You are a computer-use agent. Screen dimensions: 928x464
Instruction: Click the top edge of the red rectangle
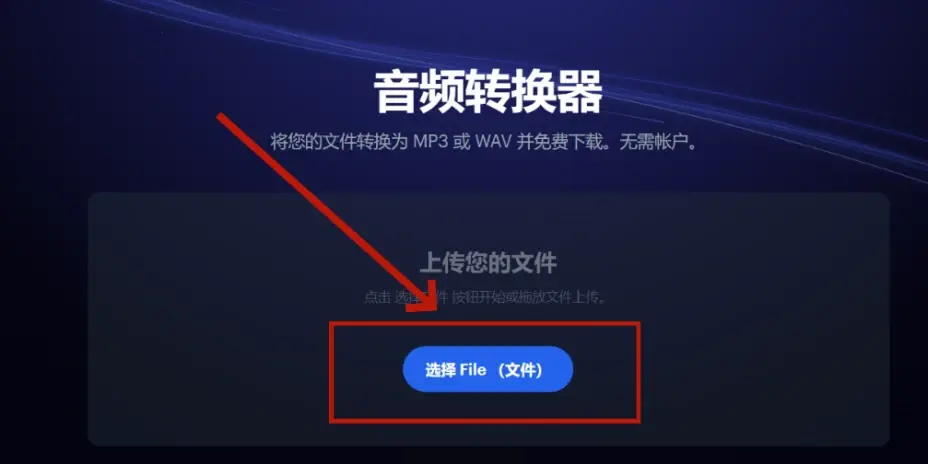coord(485,323)
